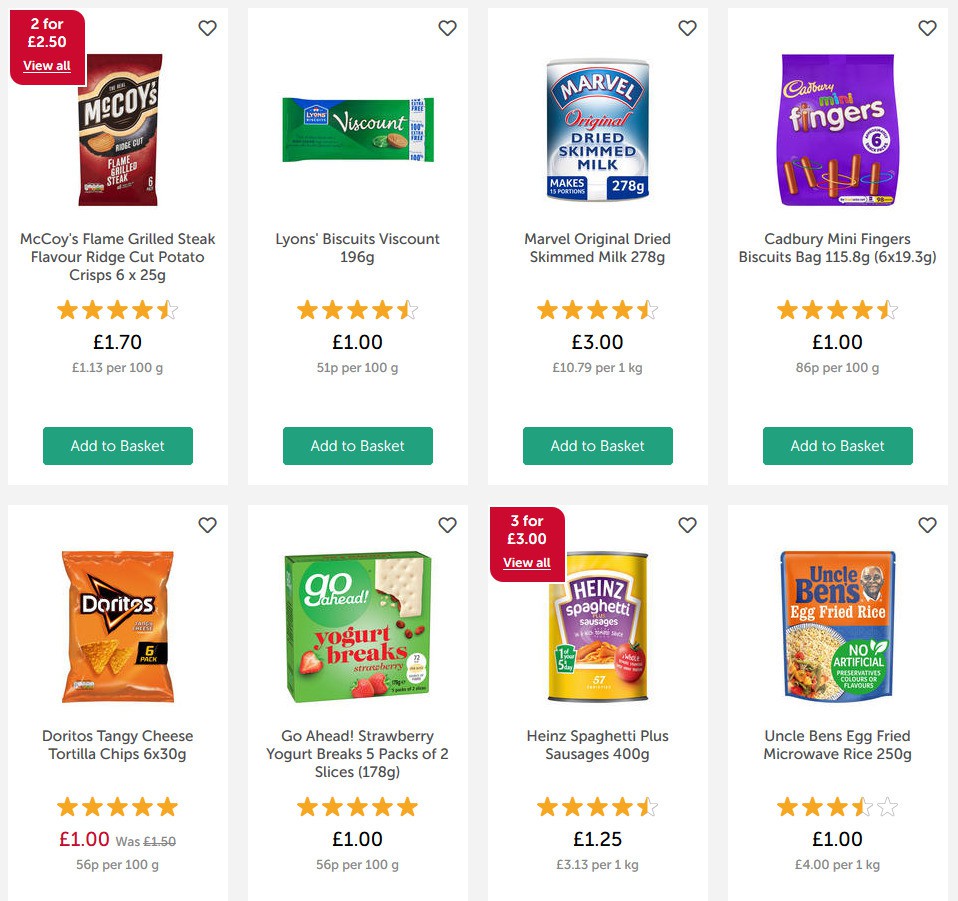958x901 pixels.
Task: Favourite Uncle Bens Egg Fried Rice
Action: pyautogui.click(x=927, y=525)
